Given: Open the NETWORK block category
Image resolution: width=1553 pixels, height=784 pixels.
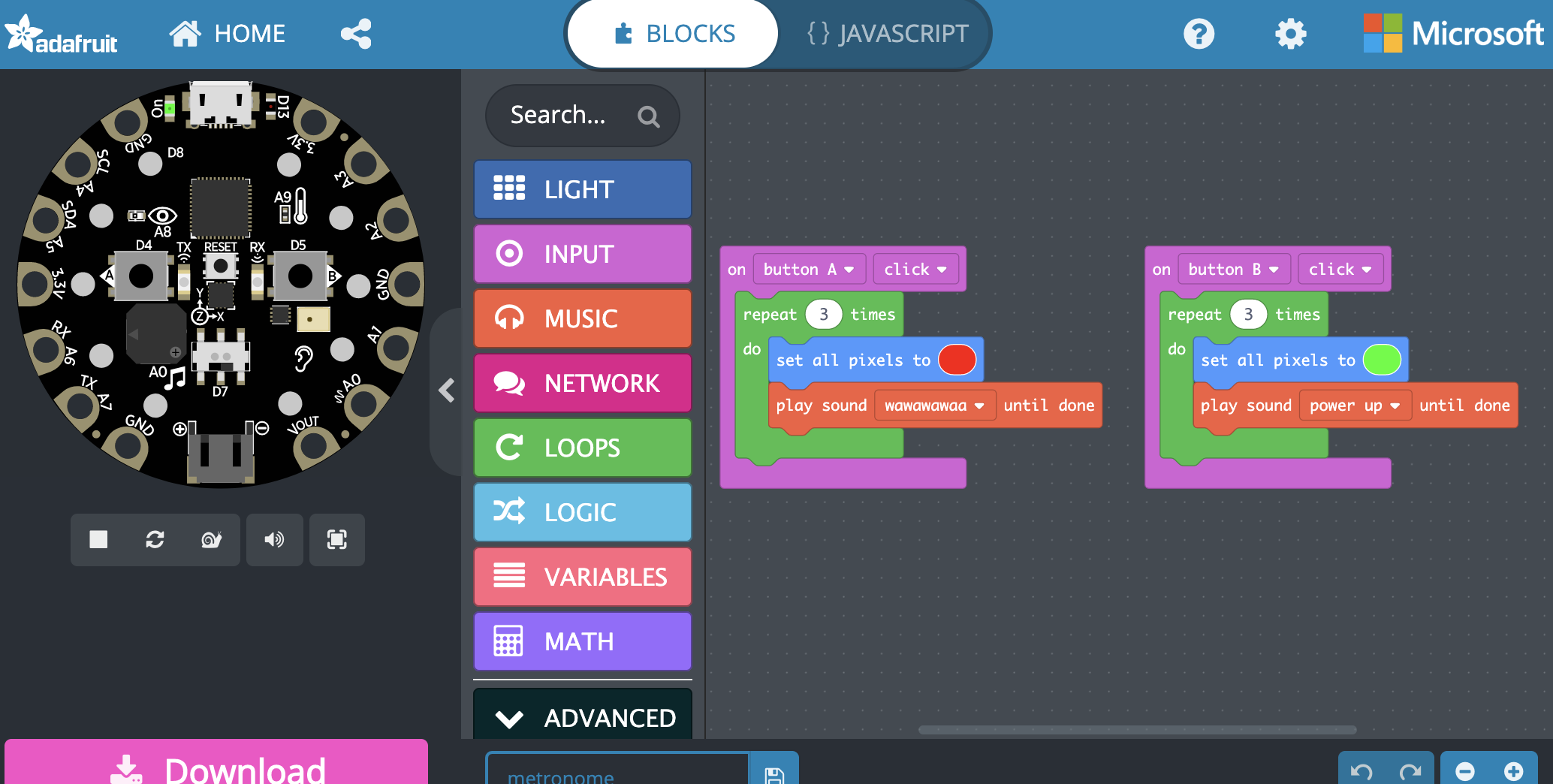Looking at the screenshot, I should [x=583, y=383].
